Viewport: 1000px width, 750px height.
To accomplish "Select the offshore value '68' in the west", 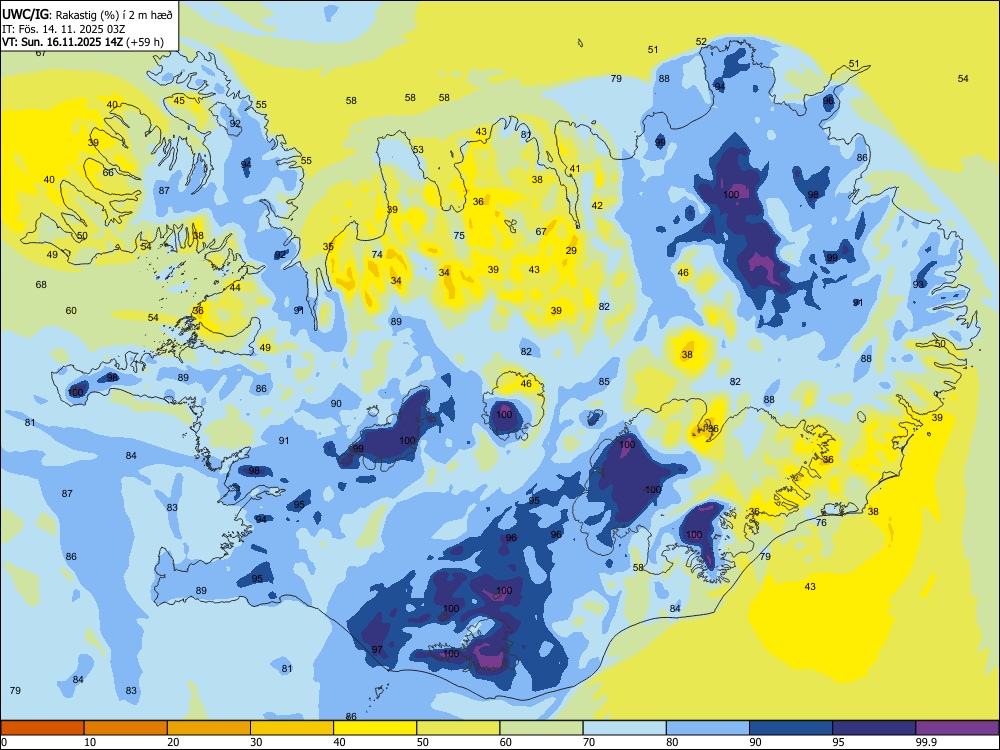I will 41,284.
